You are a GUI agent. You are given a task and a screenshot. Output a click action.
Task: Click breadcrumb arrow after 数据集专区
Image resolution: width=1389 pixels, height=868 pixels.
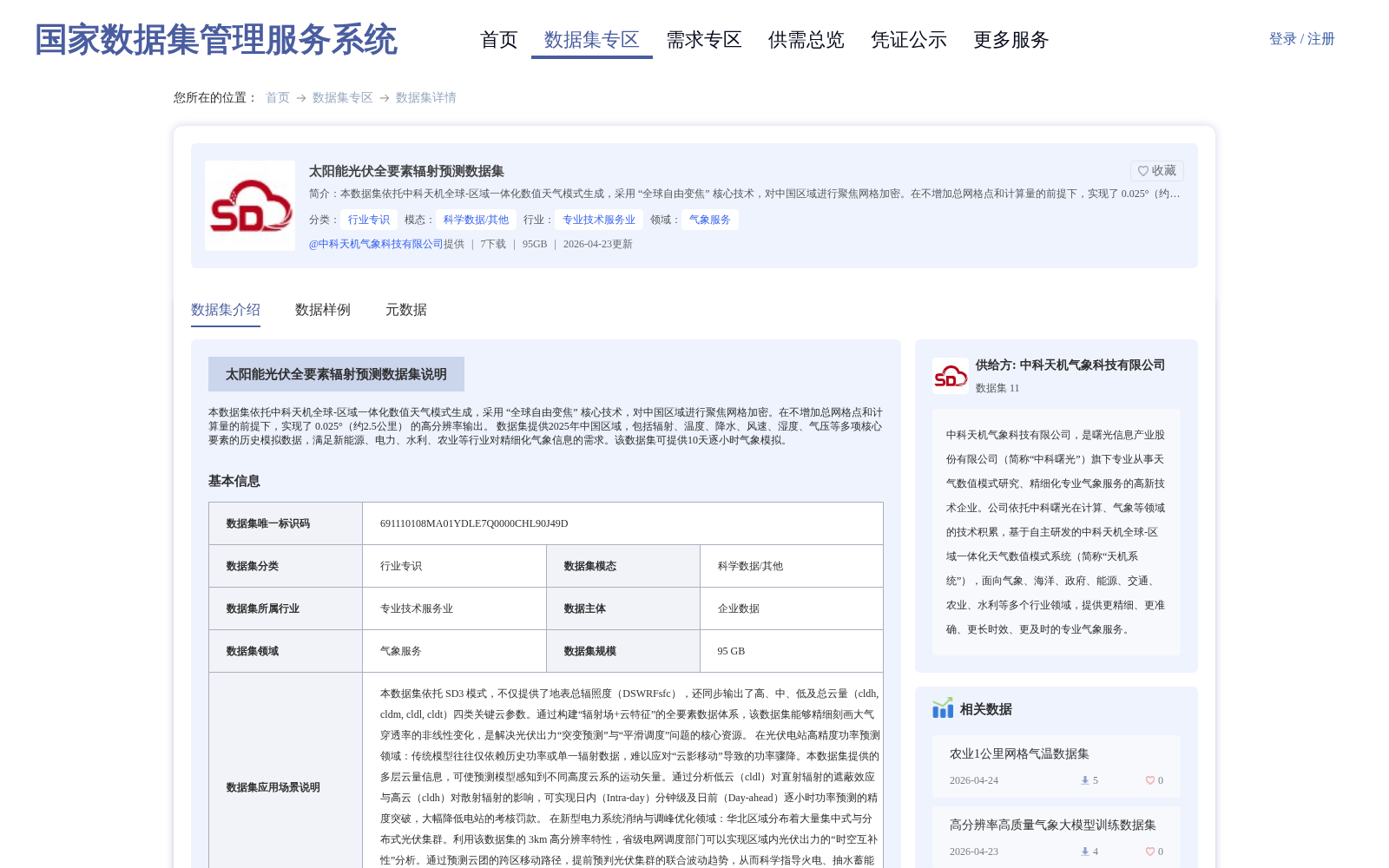[385, 98]
